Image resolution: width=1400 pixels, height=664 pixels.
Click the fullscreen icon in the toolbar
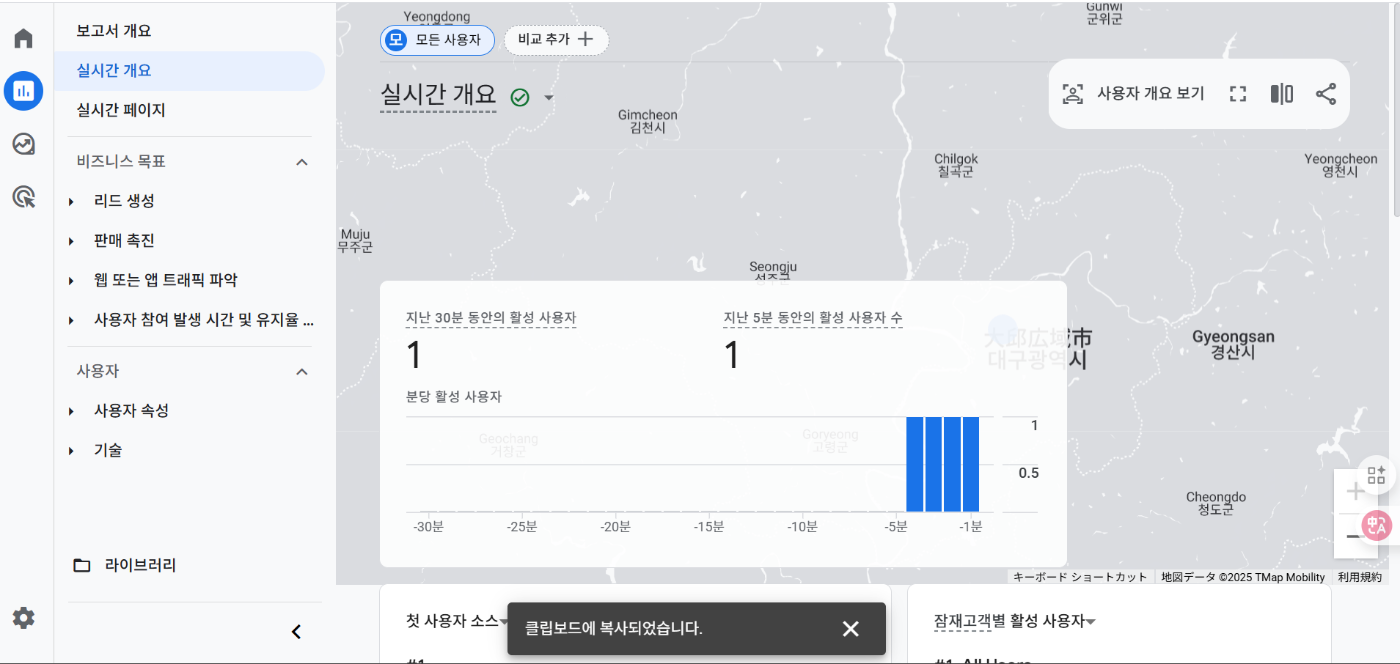[1238, 94]
